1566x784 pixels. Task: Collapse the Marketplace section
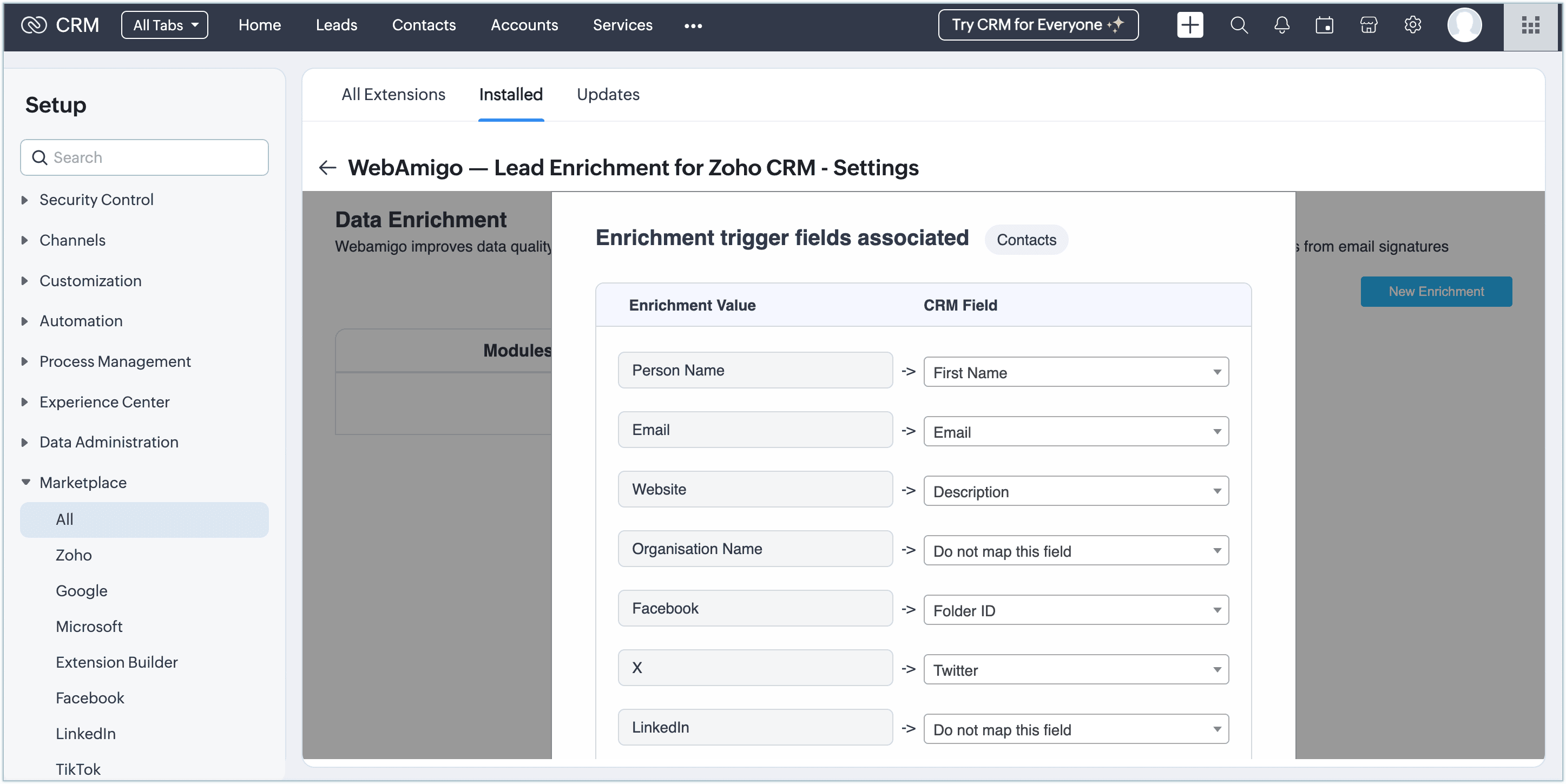[83, 483]
